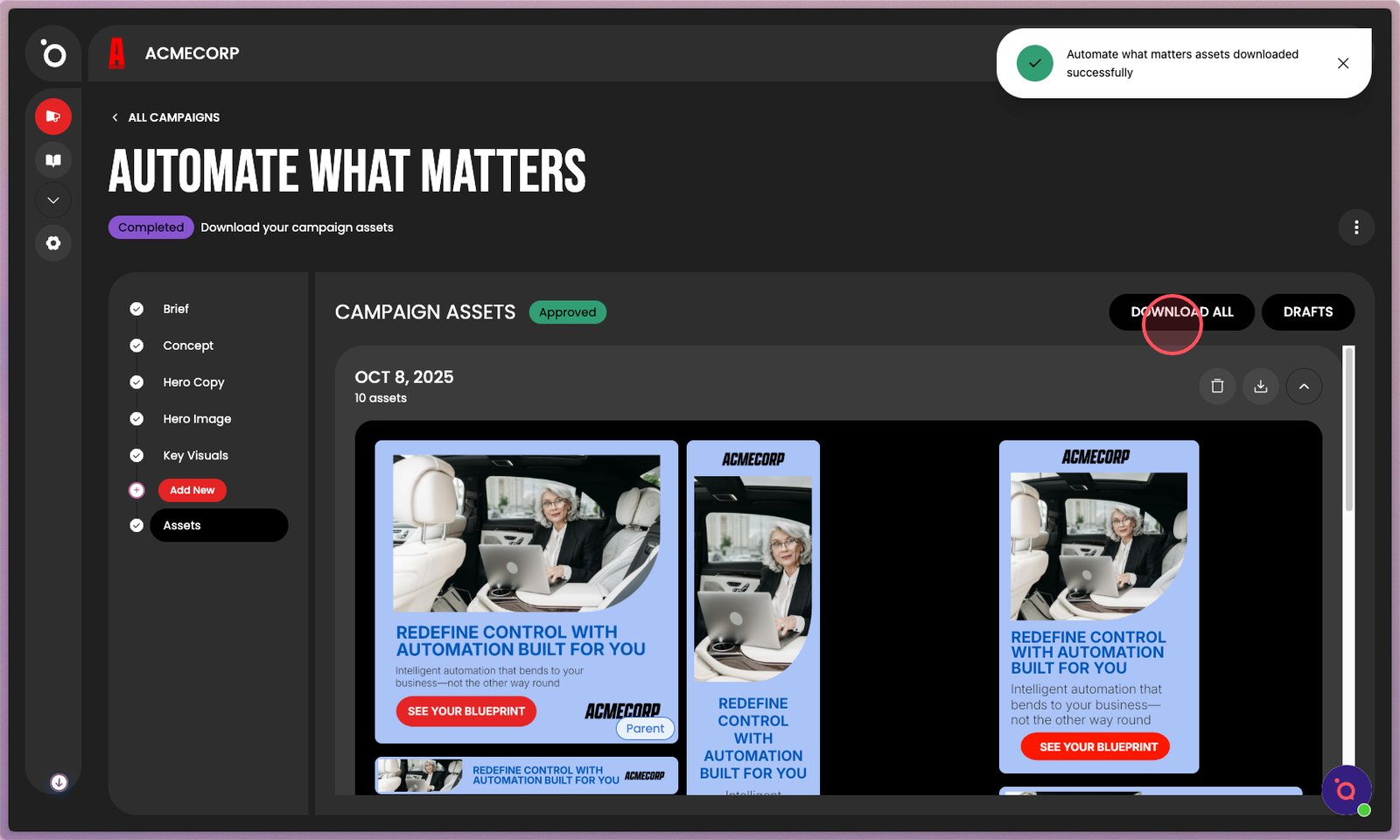Click the Concept step checkmark
The image size is (1400, 840).
point(136,346)
